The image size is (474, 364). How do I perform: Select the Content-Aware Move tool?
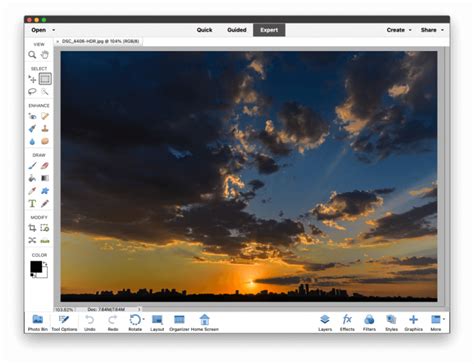coord(32,240)
